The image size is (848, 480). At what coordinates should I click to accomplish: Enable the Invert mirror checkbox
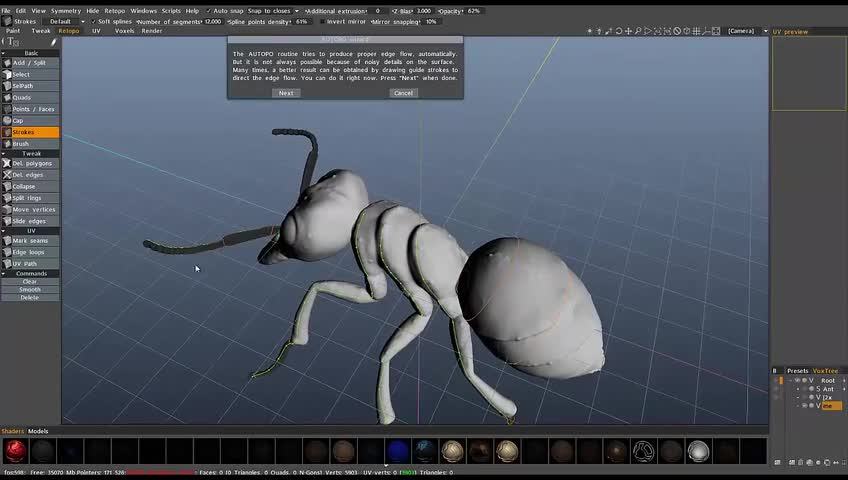pos(322,21)
